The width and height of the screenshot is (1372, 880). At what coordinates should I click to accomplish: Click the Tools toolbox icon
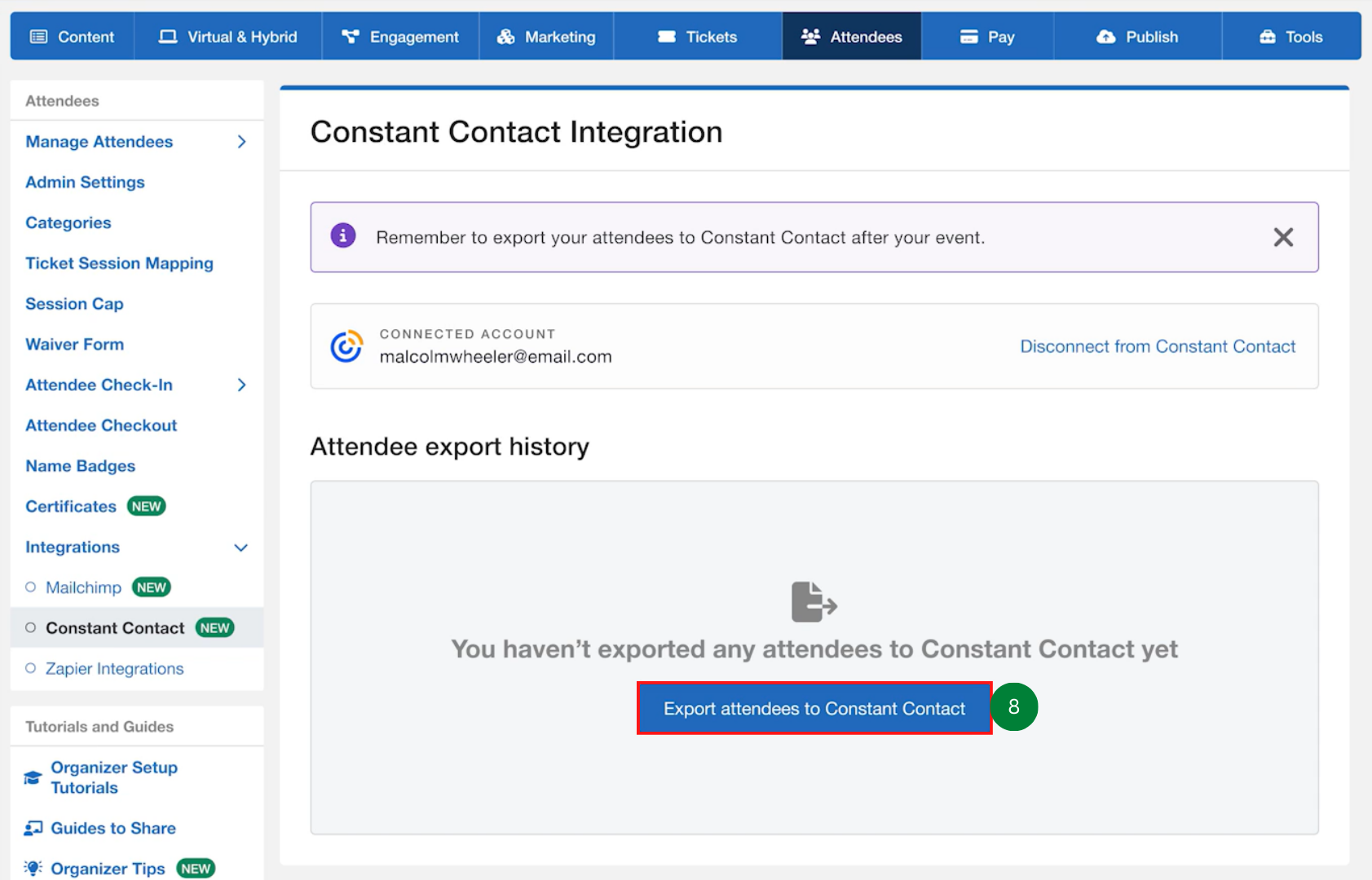point(1268,37)
